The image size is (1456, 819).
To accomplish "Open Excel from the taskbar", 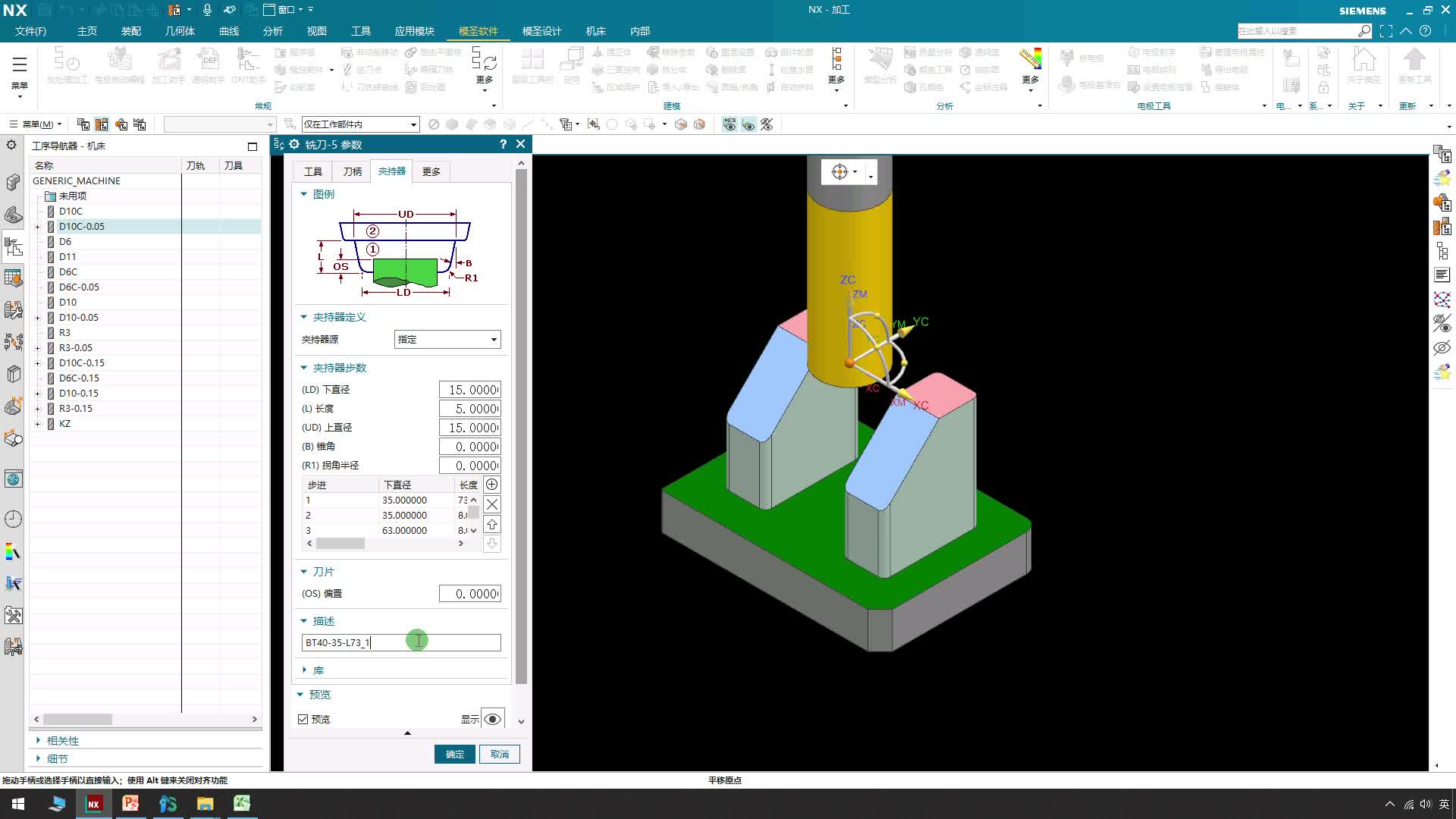I will 242,804.
